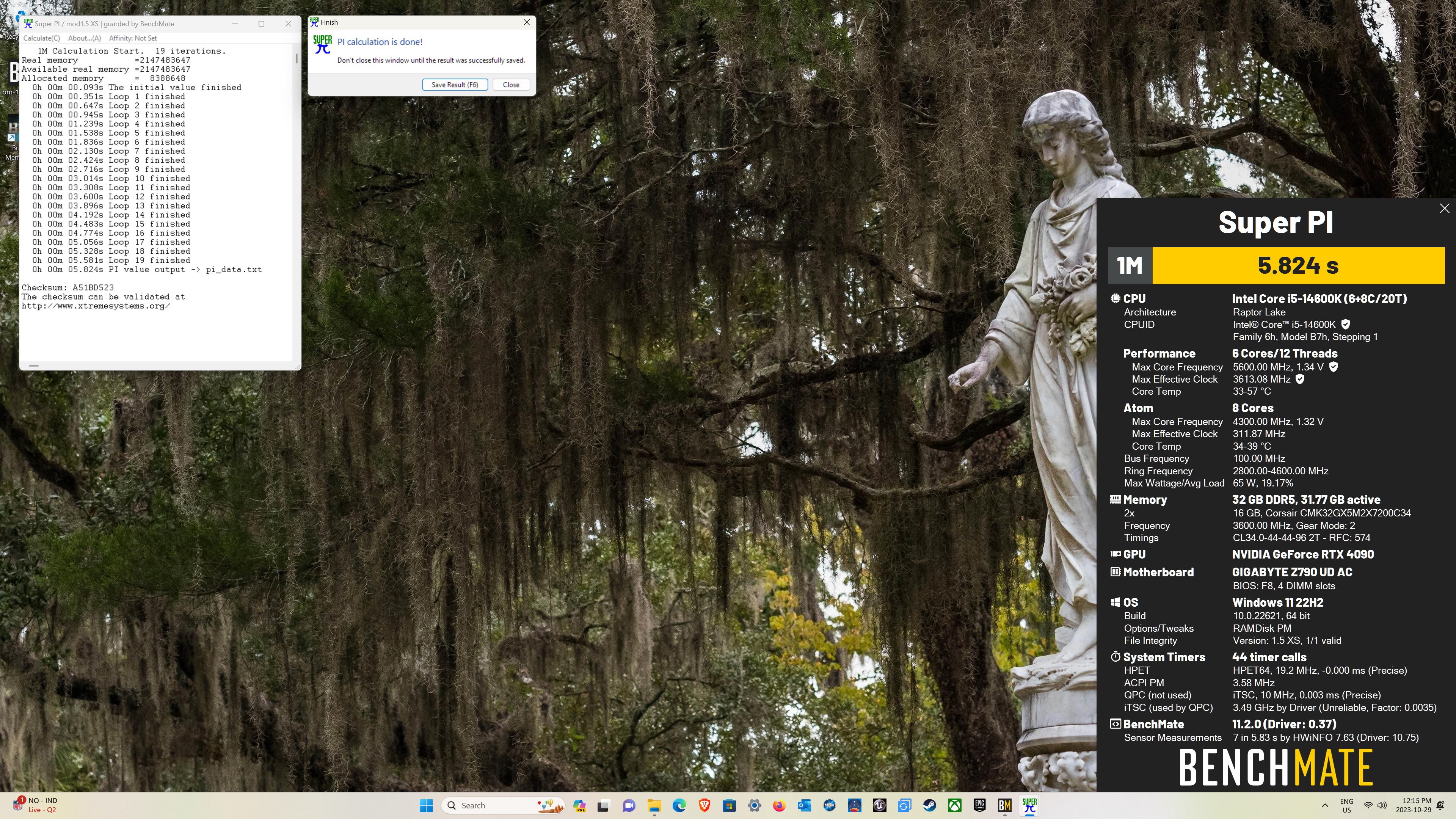Screen dimensions: 1456x819
Task: Open Unreal Engine from taskbar
Action: point(880,805)
